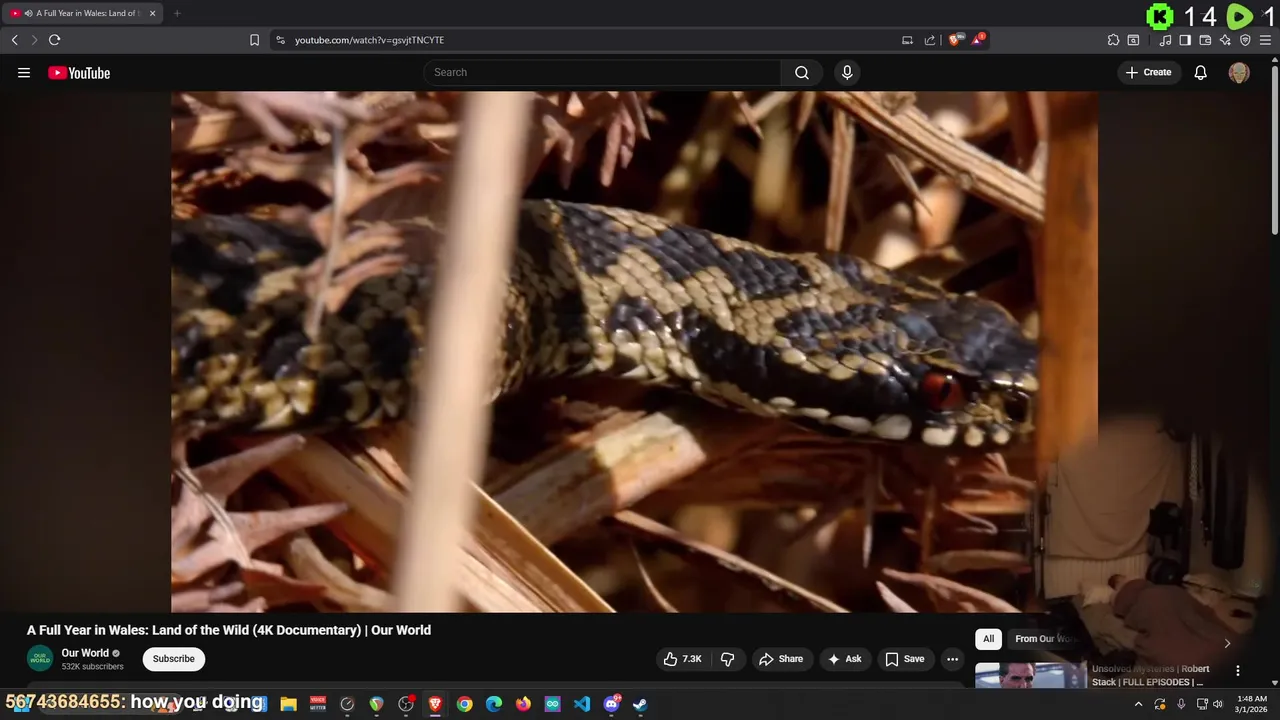The height and width of the screenshot is (720, 1280).
Task: Open a new browser tab
Action: point(177,13)
